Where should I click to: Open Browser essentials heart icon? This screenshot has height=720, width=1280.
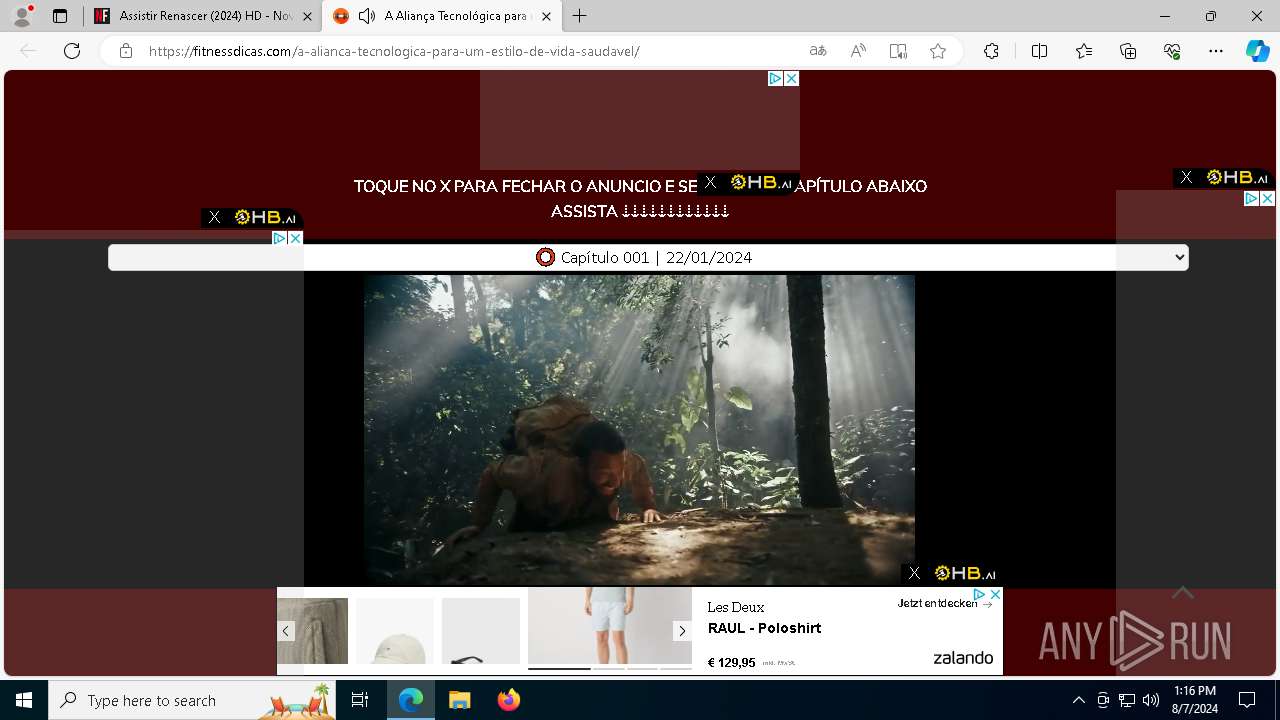pos(1172,51)
